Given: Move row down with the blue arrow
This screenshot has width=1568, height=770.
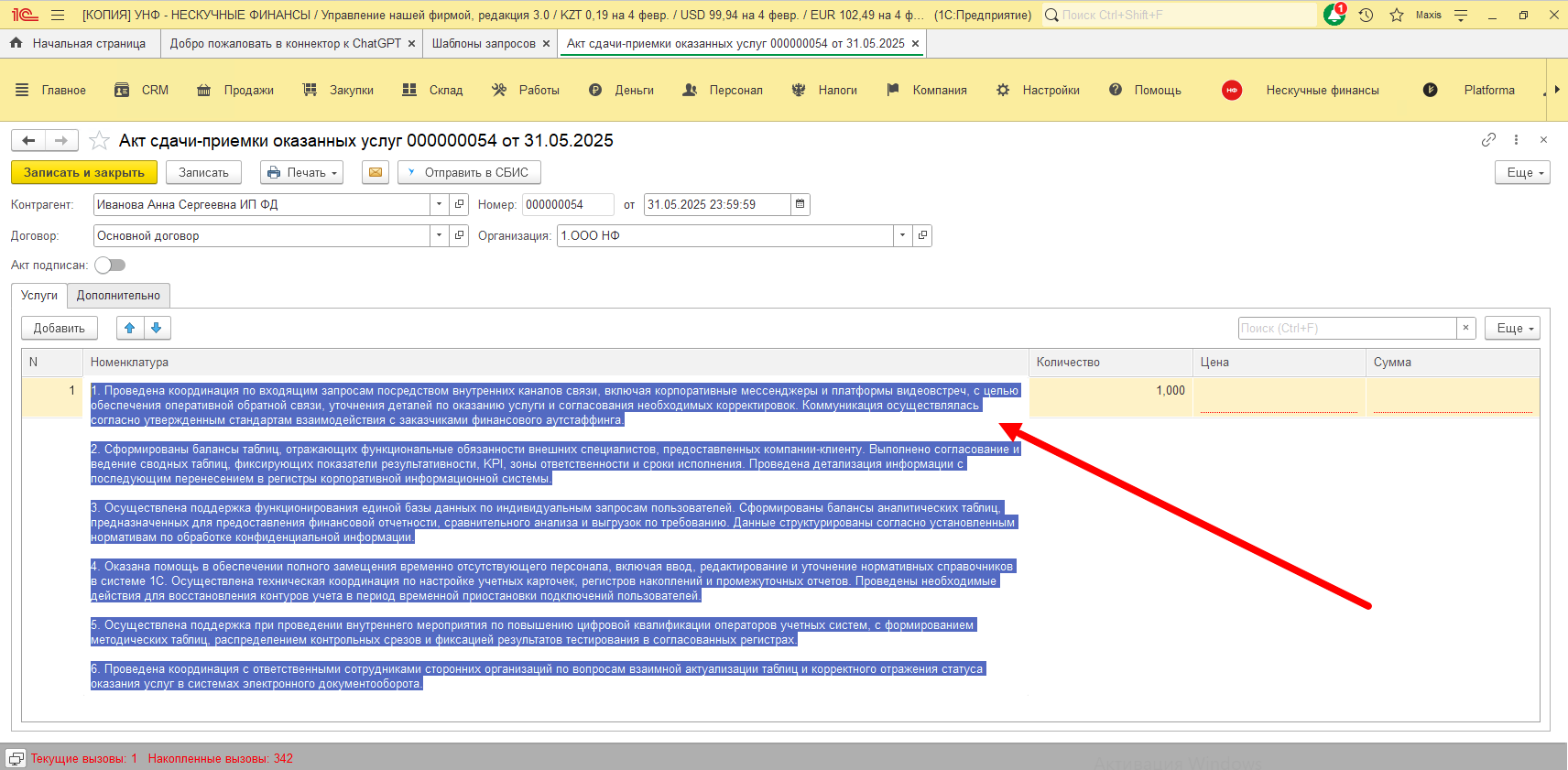Looking at the screenshot, I should point(157,328).
